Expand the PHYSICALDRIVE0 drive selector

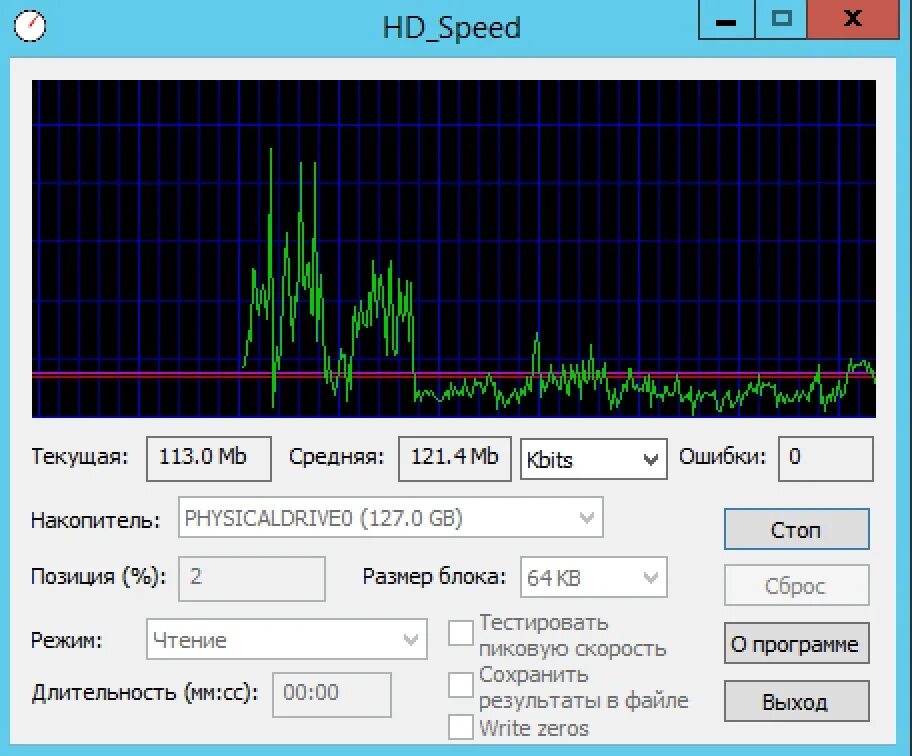[x=390, y=517]
